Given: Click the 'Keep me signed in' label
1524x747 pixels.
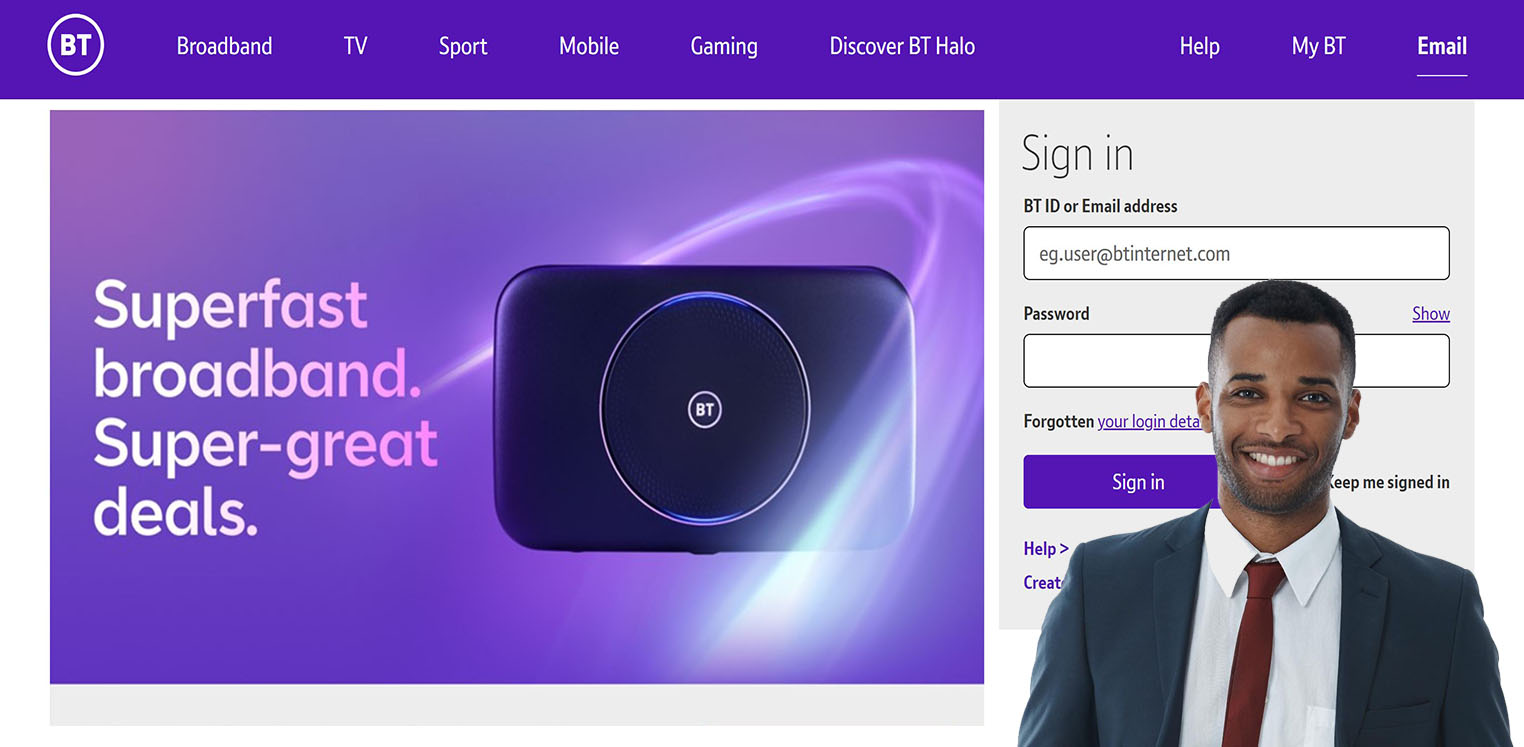Looking at the screenshot, I should [x=1388, y=482].
